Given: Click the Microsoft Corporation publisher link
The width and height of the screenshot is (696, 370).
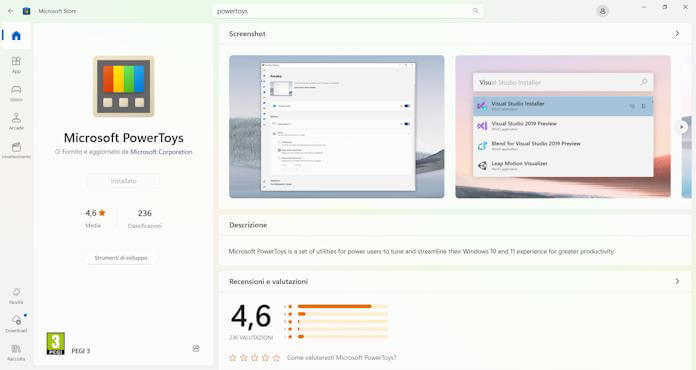Looking at the screenshot, I should pyautogui.click(x=161, y=152).
